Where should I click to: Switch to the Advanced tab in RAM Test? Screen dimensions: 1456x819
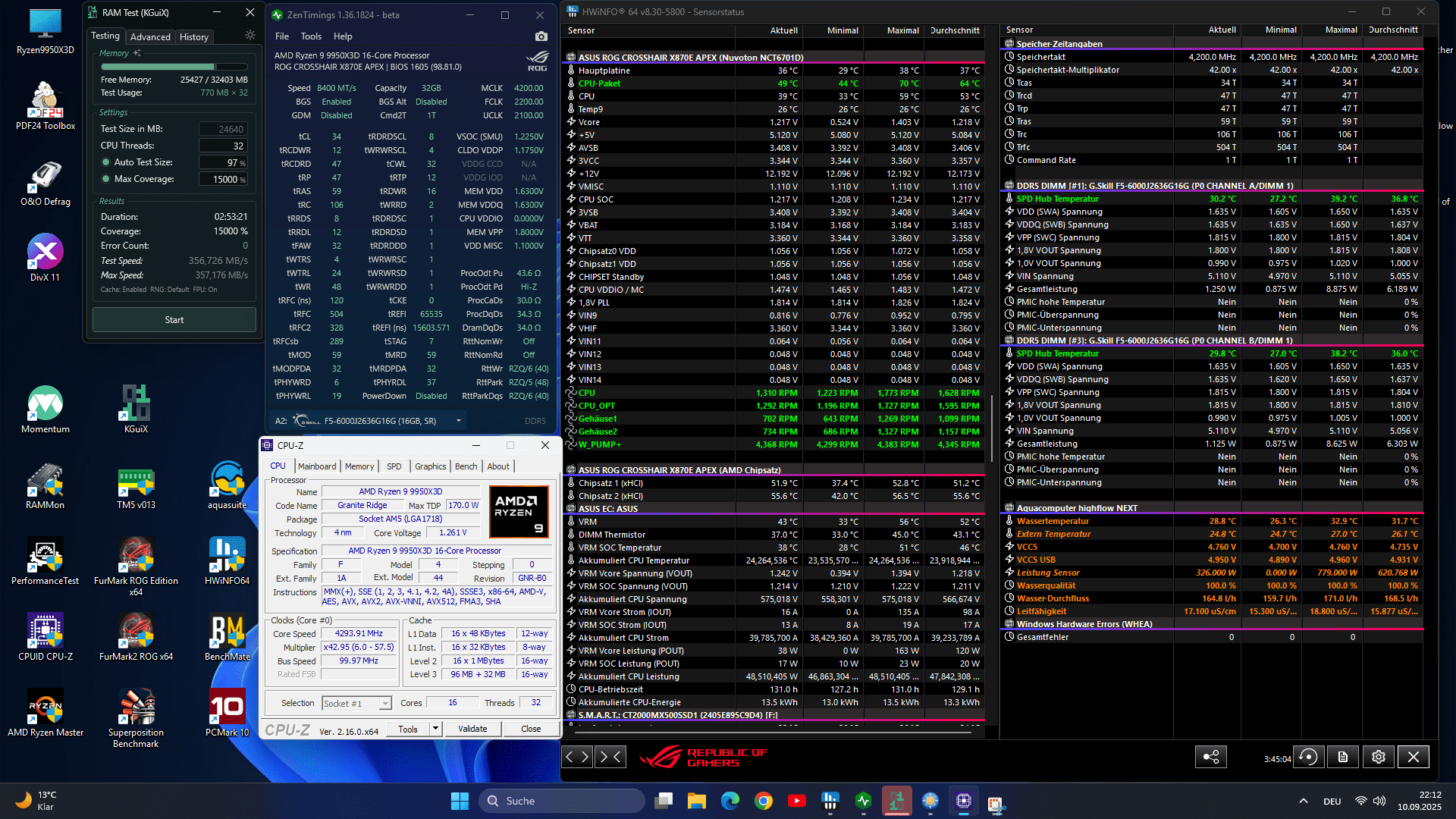pos(150,36)
